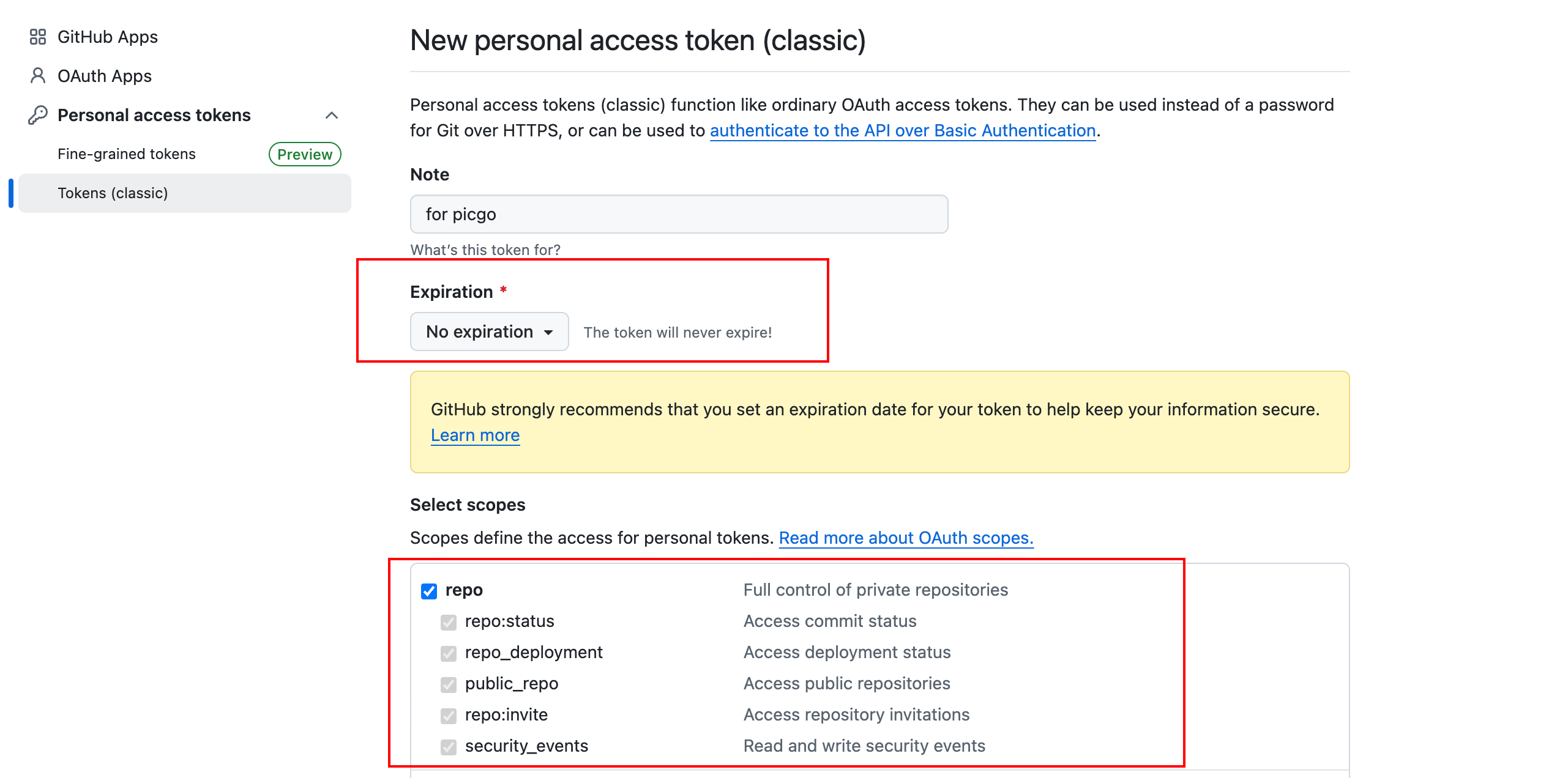The height and width of the screenshot is (778, 1568).
Task: Open Fine-grained tokens in sidebar
Action: [127, 154]
